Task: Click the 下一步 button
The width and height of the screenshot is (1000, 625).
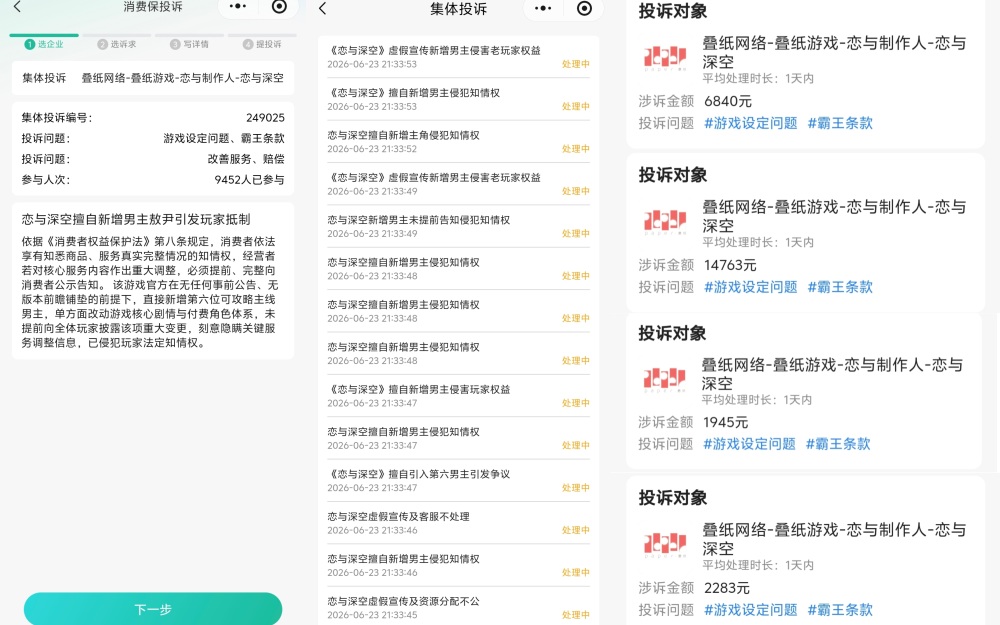Action: (153, 609)
